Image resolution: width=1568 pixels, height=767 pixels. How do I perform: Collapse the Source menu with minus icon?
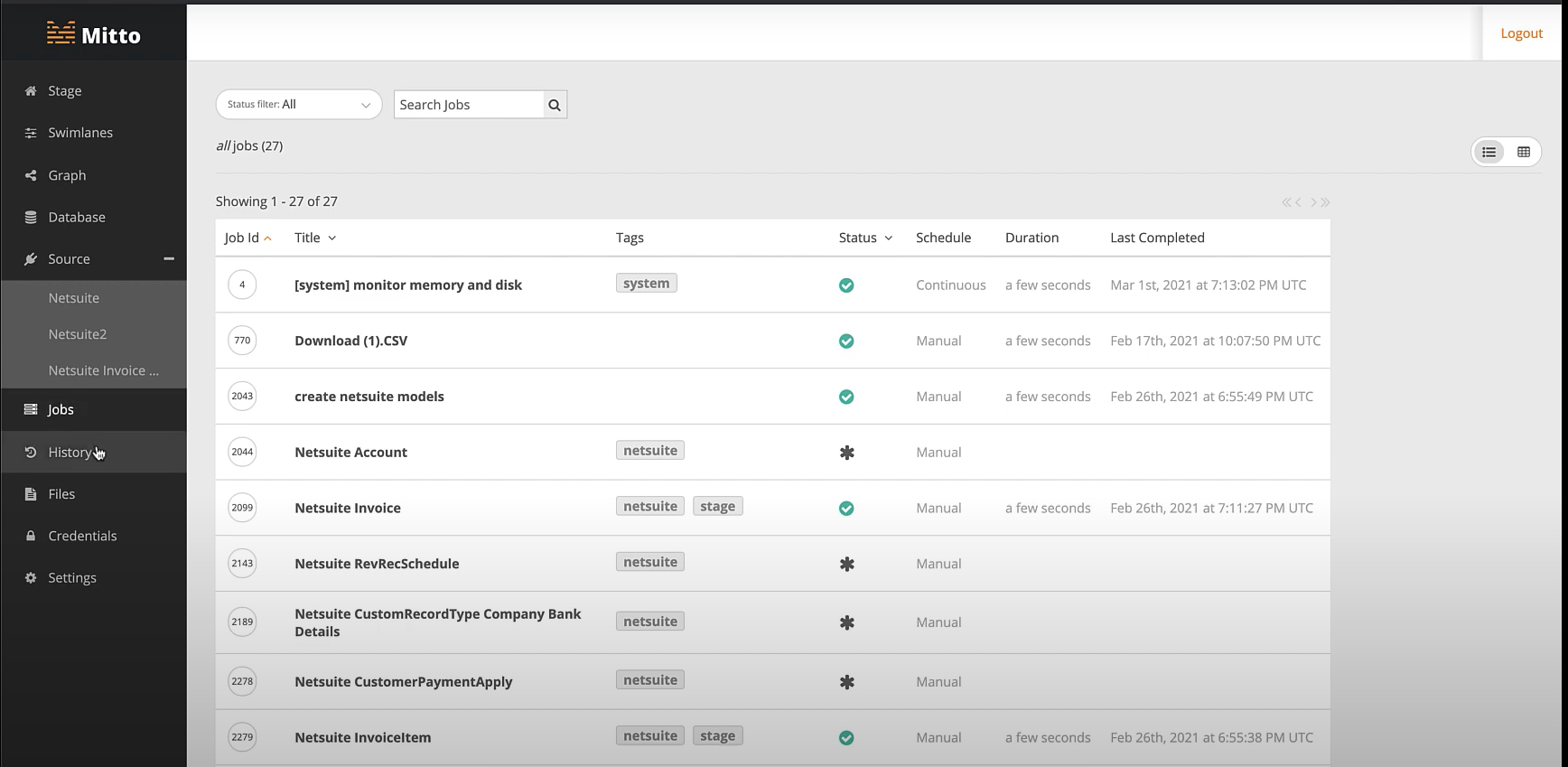point(169,259)
